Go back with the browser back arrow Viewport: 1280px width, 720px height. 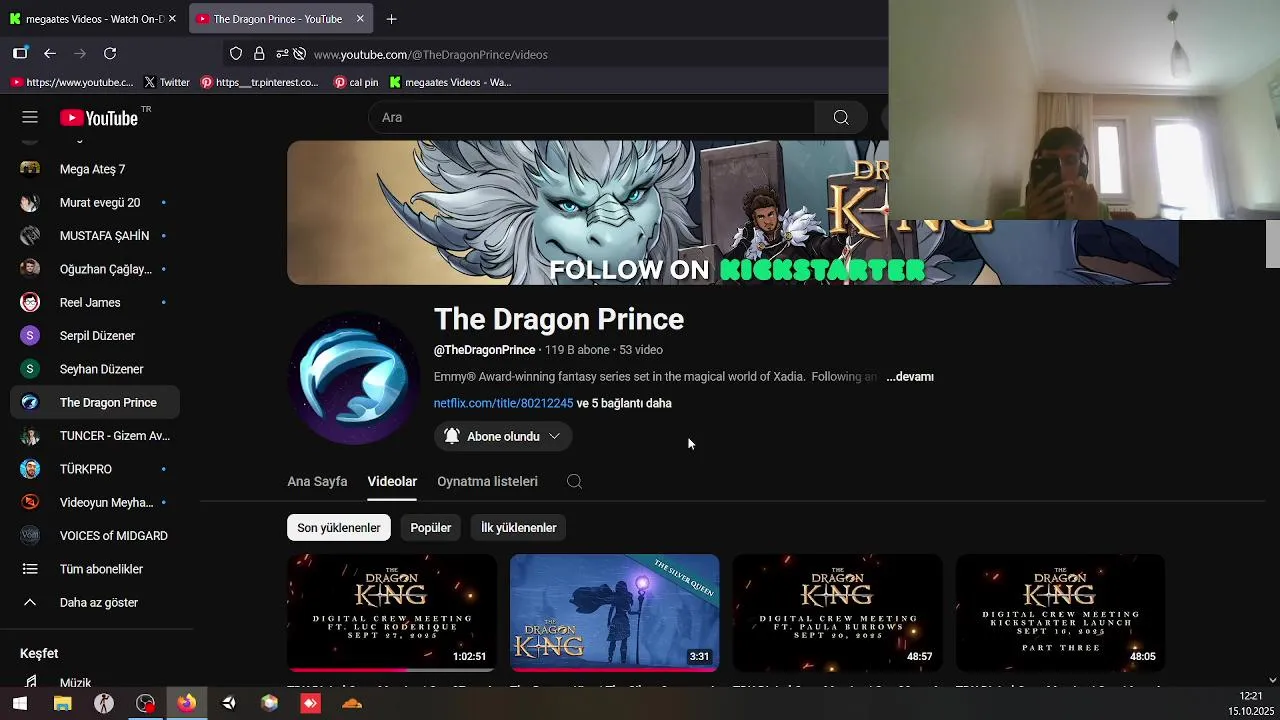pos(50,53)
